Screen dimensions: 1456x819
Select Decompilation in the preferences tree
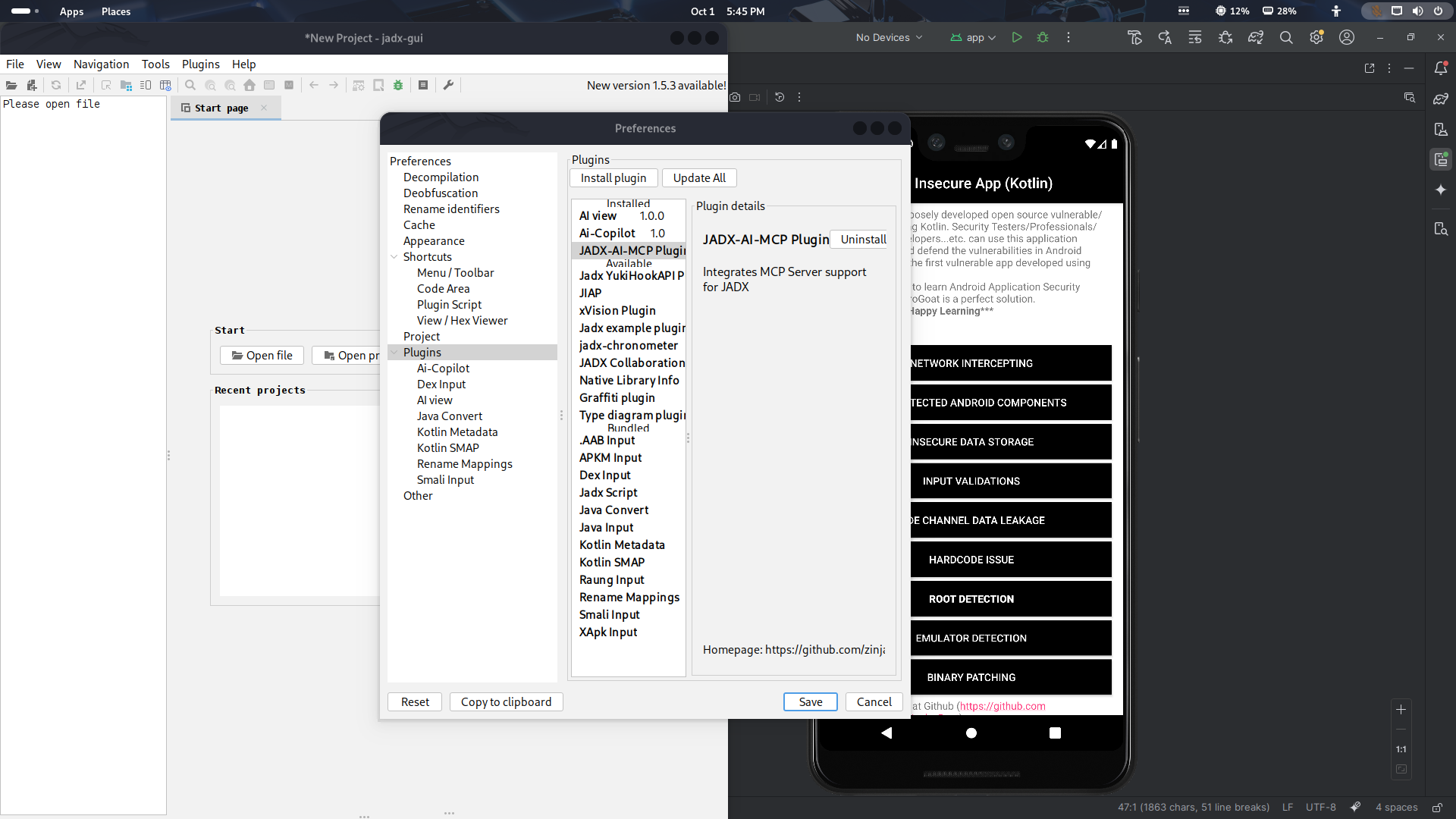click(441, 177)
